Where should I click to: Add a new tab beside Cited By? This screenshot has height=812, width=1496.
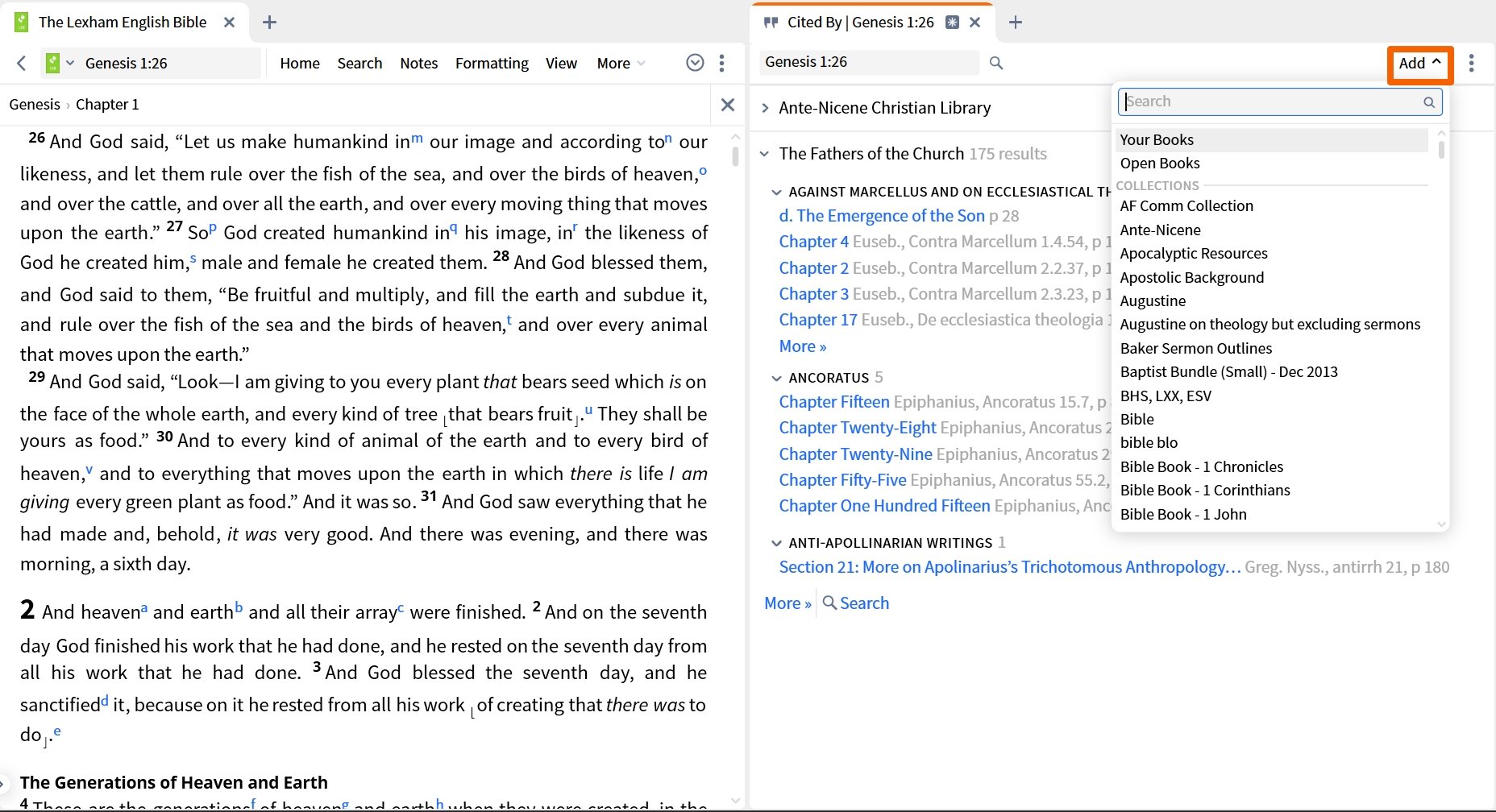click(x=1016, y=23)
